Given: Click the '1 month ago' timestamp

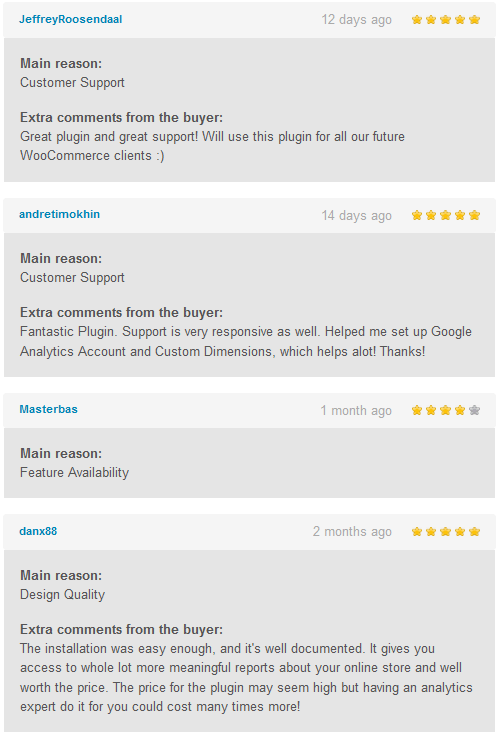Looking at the screenshot, I should pos(356,410).
